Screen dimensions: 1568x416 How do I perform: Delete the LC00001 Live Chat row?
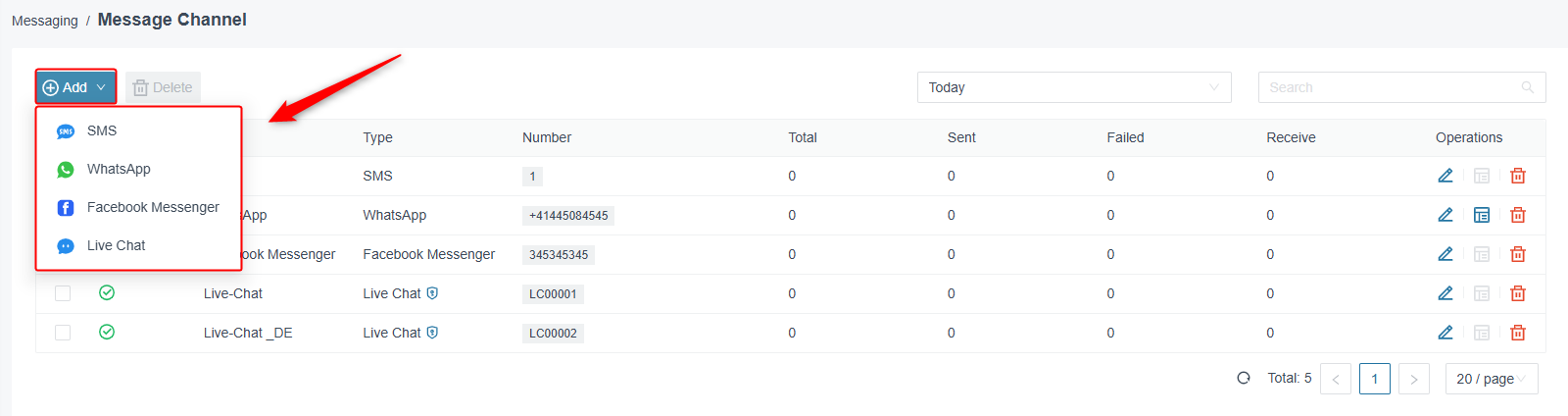[x=1518, y=293]
